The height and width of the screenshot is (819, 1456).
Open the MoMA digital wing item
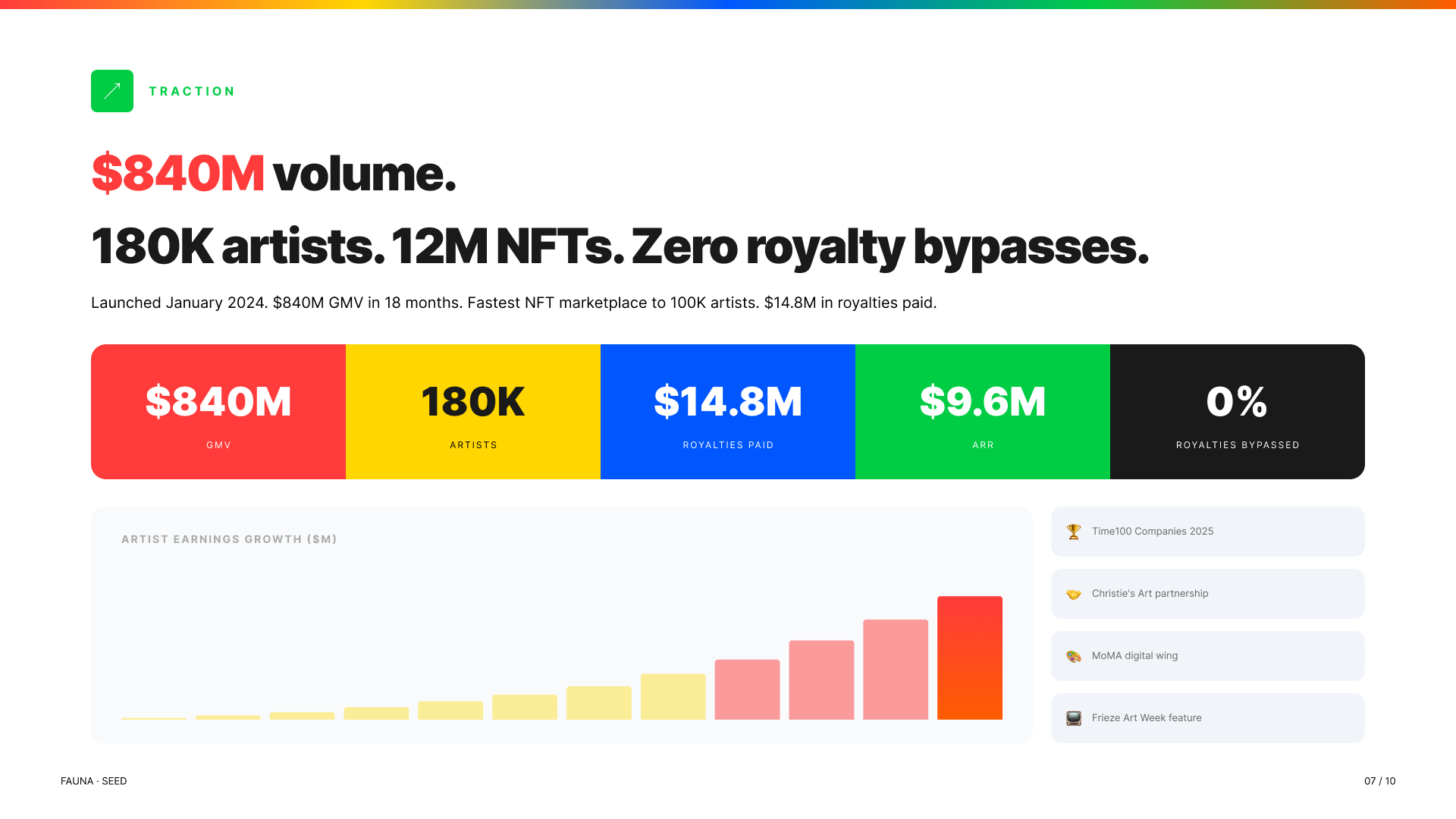(1207, 656)
